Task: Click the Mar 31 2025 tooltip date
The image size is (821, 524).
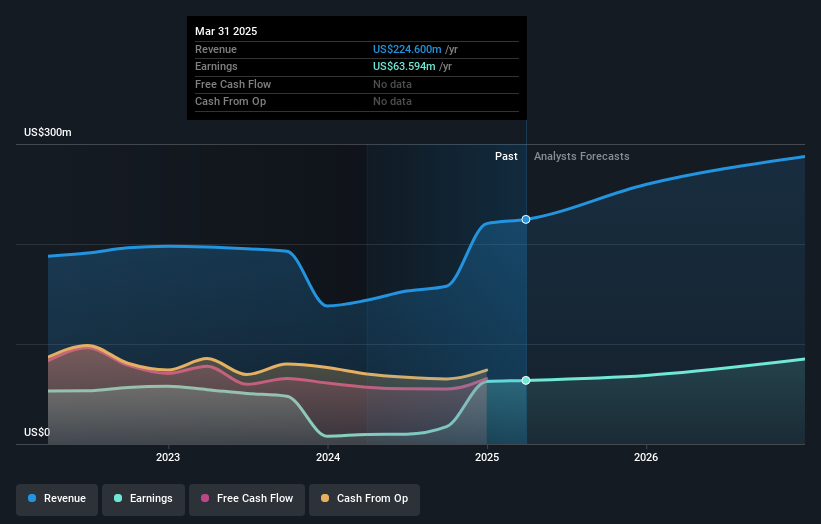Action: [x=226, y=31]
